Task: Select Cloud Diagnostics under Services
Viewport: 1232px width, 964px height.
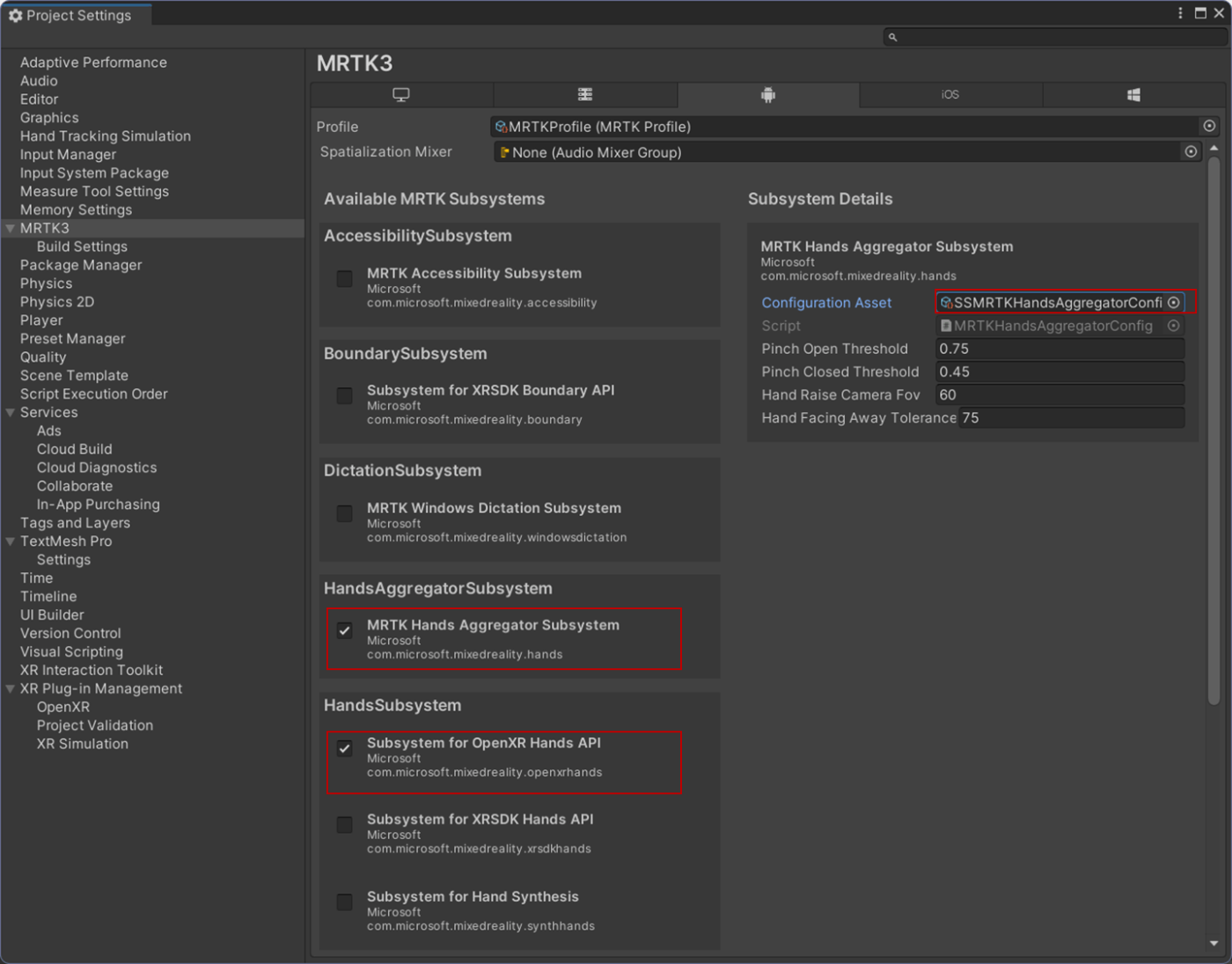Action: click(x=97, y=467)
